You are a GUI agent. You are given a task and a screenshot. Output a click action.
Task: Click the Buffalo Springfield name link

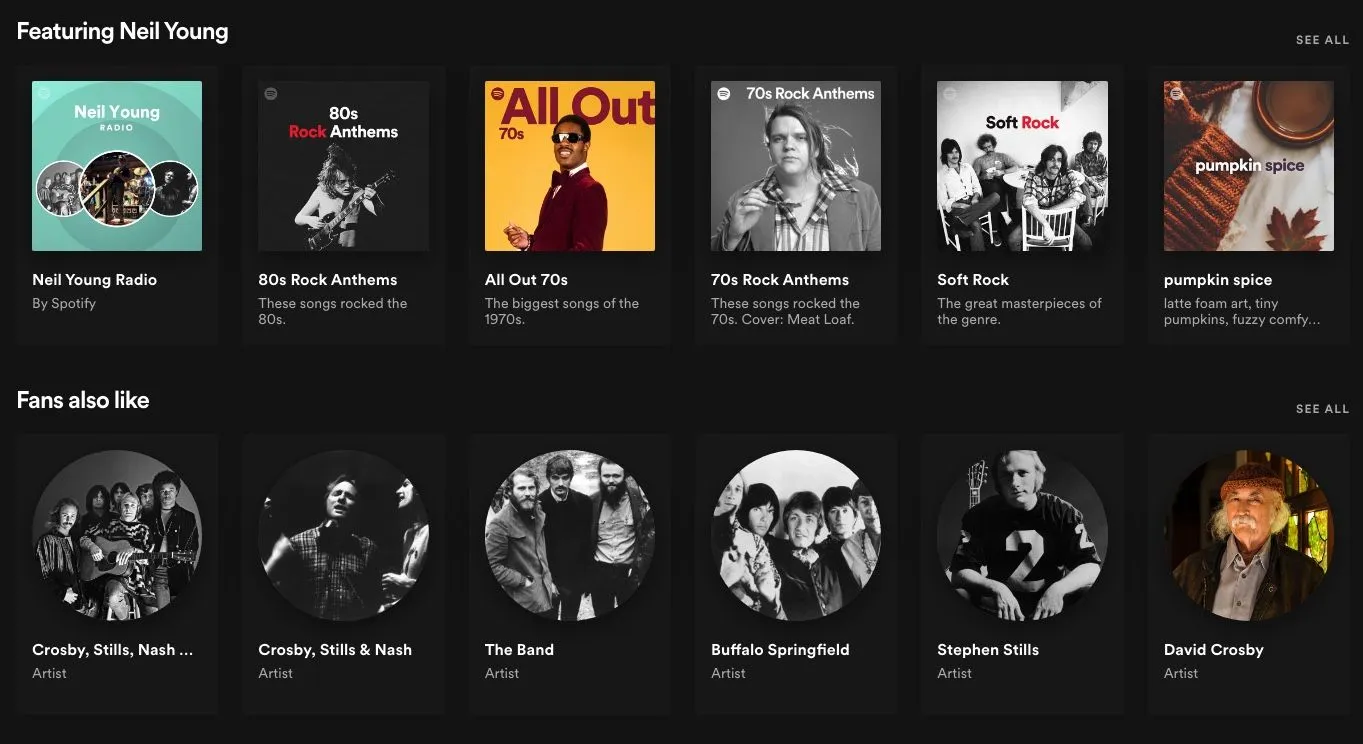click(x=780, y=650)
